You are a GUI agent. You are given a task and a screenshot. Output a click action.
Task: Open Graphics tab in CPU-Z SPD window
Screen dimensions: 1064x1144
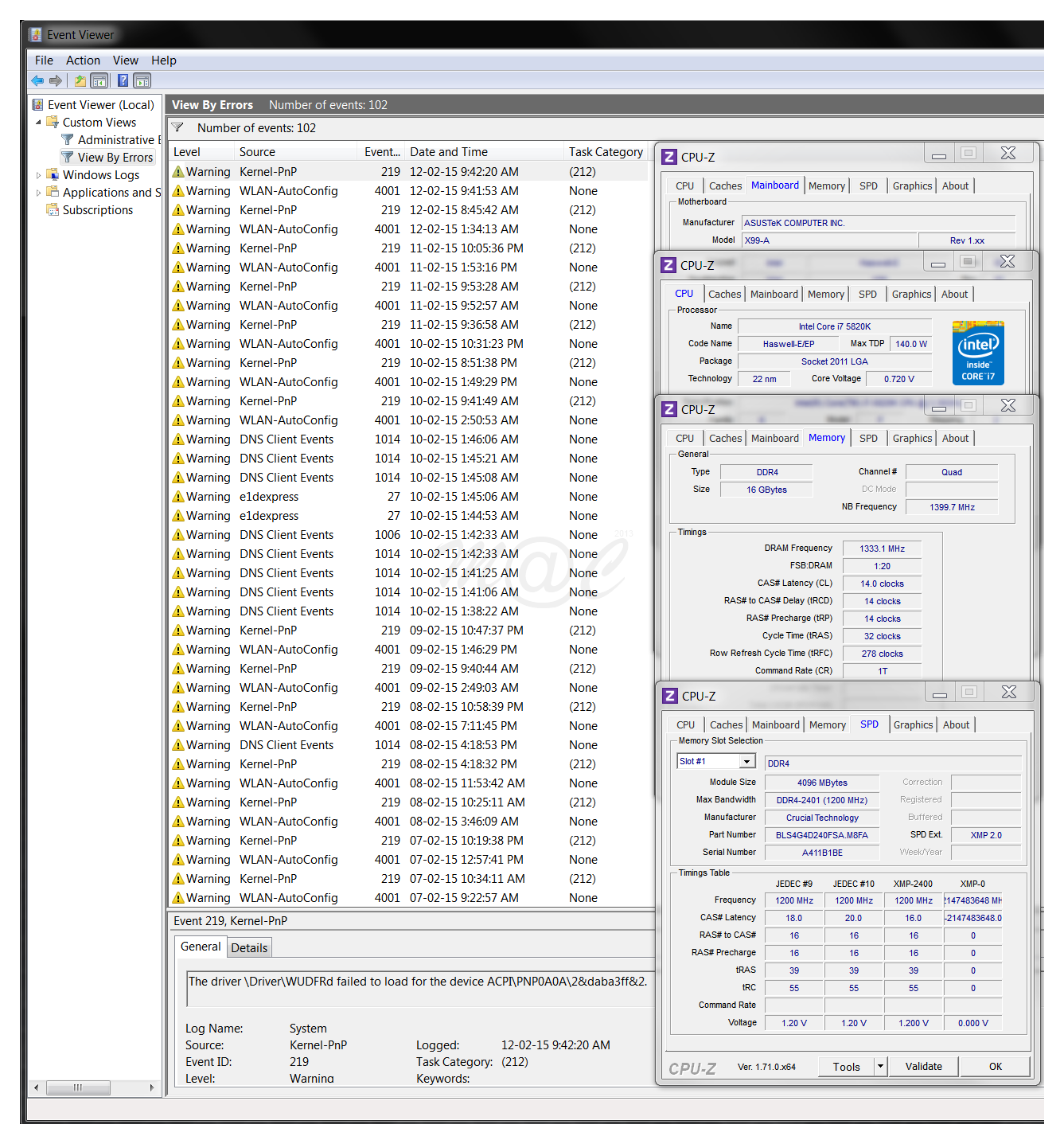click(913, 724)
